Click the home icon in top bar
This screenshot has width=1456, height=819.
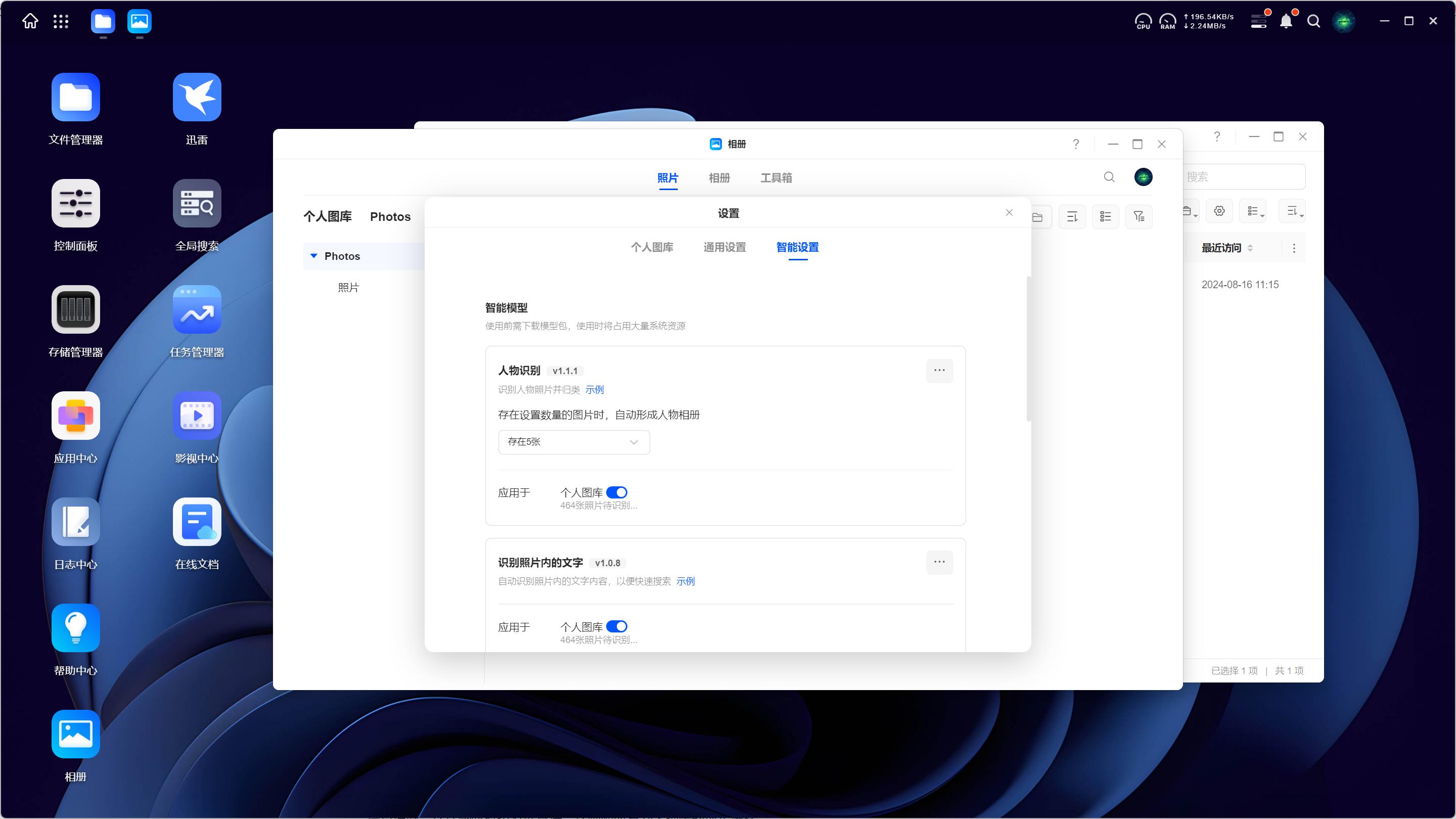30,21
